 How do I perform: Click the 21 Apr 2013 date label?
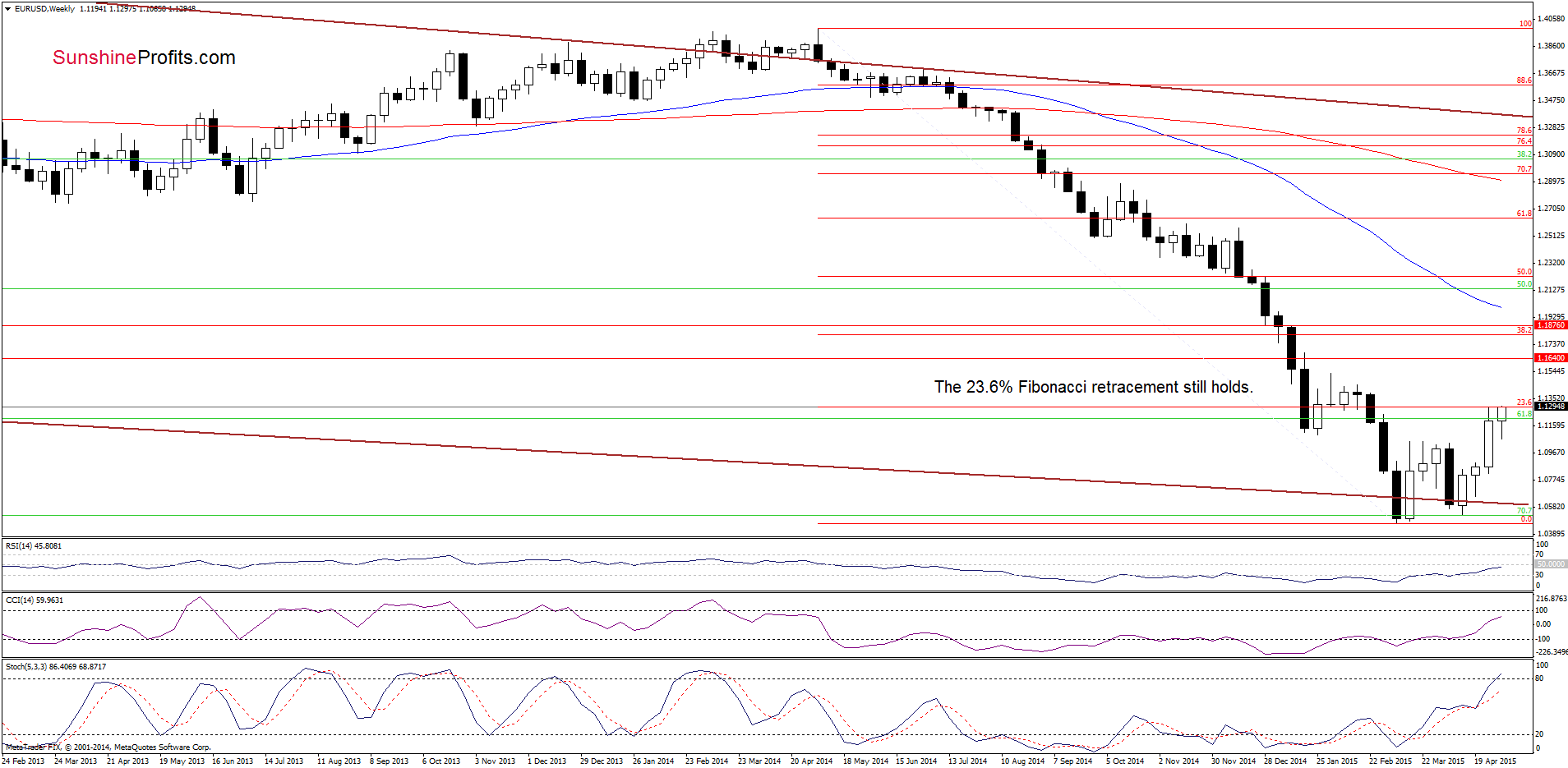point(128,761)
